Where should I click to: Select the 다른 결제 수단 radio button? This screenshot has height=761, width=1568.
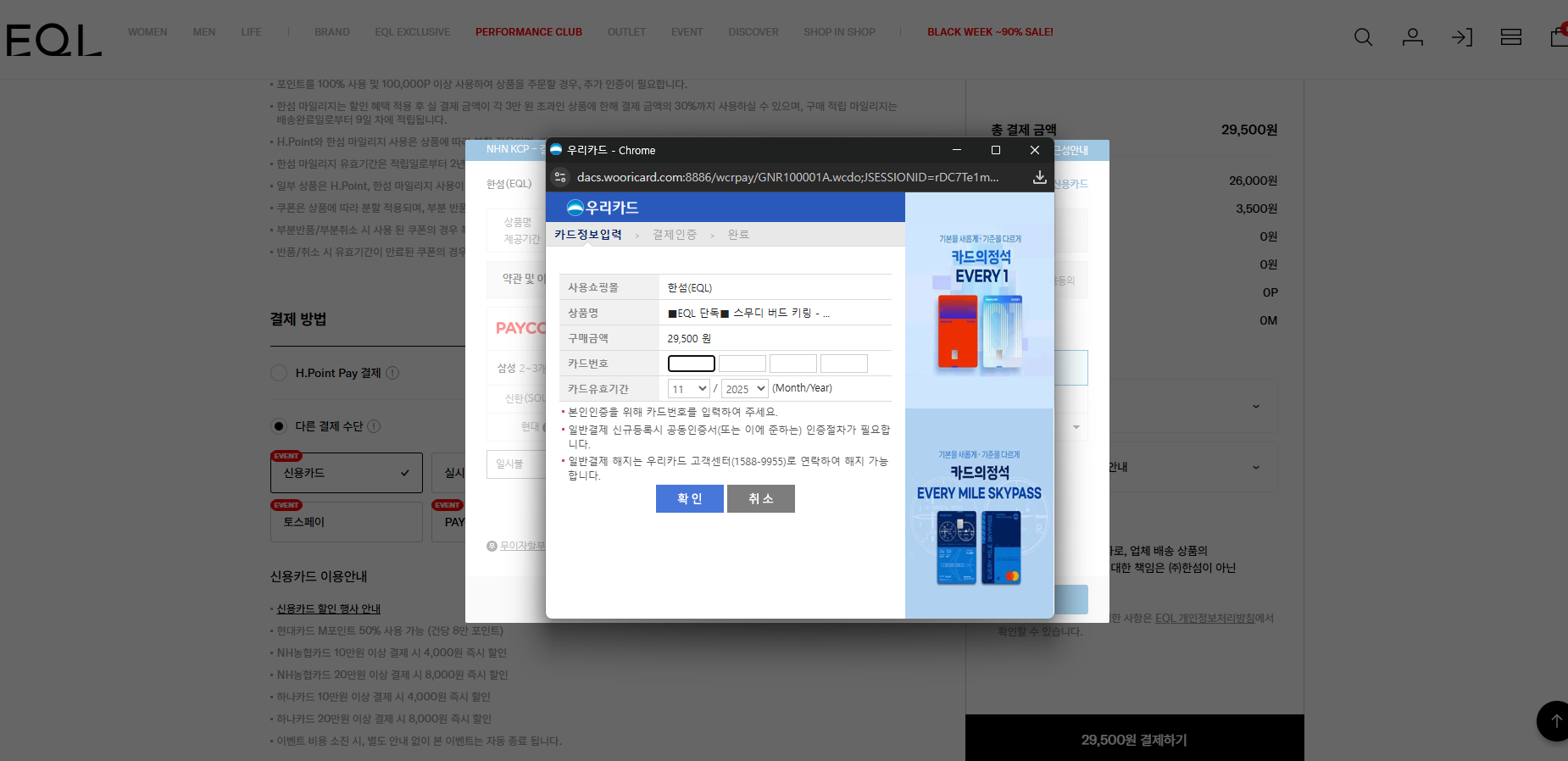279,426
